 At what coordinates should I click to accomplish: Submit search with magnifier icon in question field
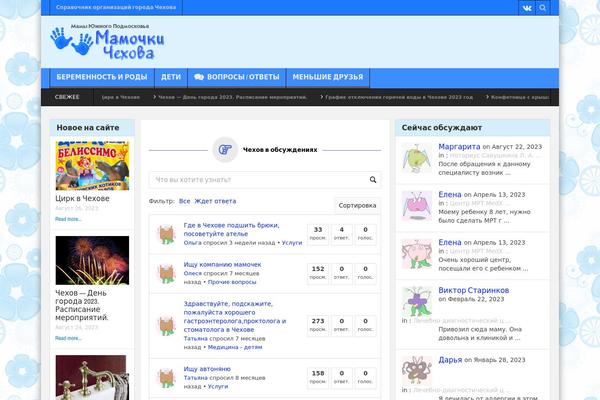(x=373, y=180)
